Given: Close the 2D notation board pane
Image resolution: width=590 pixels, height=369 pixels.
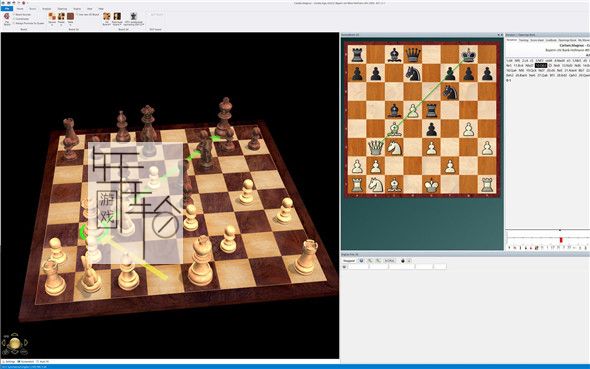Looking at the screenshot, I should click(x=502, y=35).
